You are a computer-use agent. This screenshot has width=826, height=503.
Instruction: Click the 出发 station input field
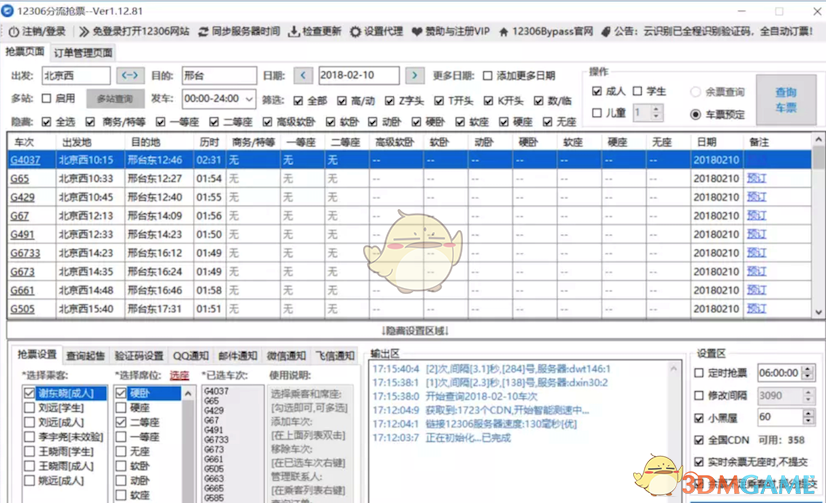point(76,75)
